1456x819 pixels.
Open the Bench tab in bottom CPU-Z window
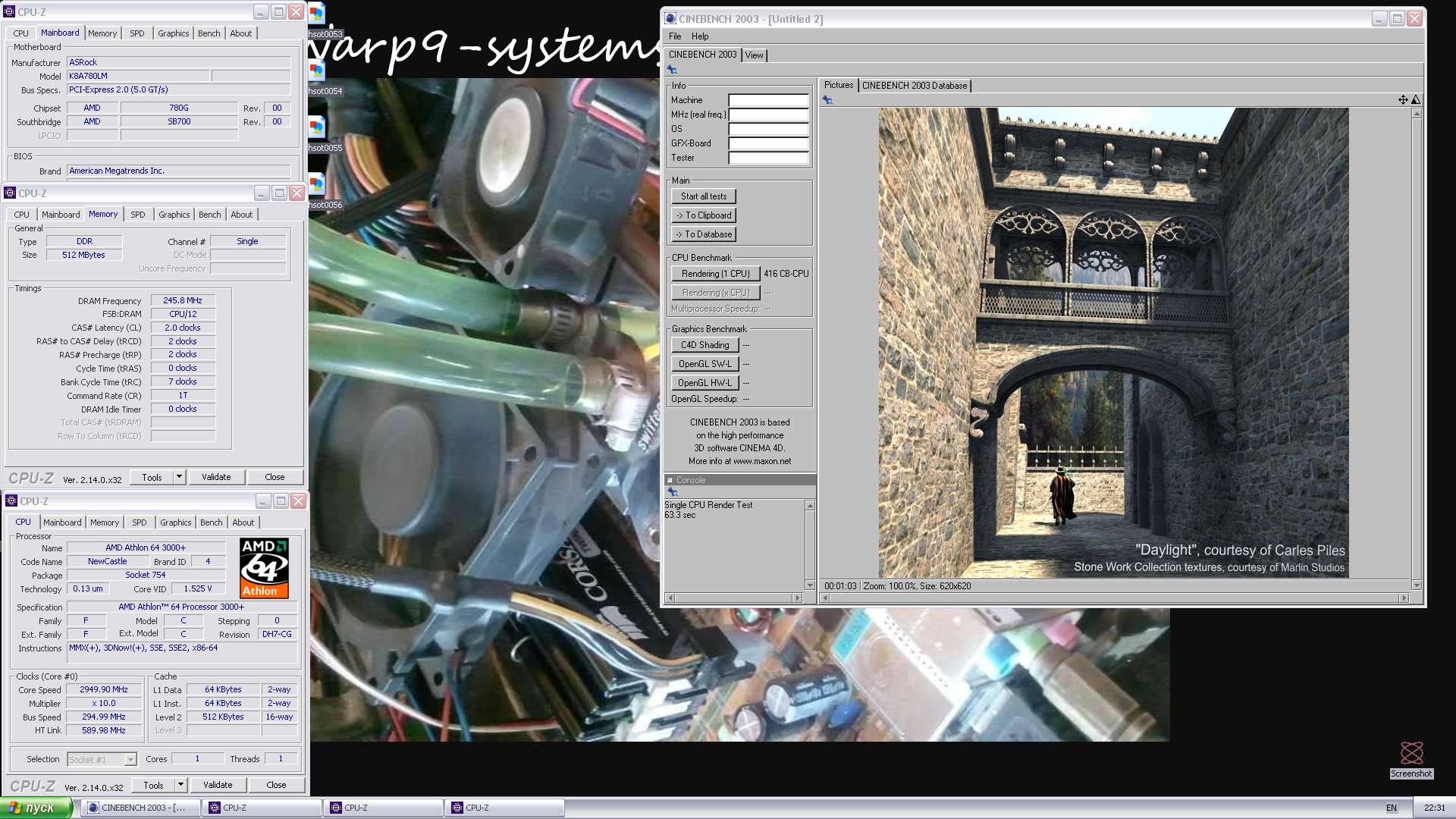coord(212,522)
